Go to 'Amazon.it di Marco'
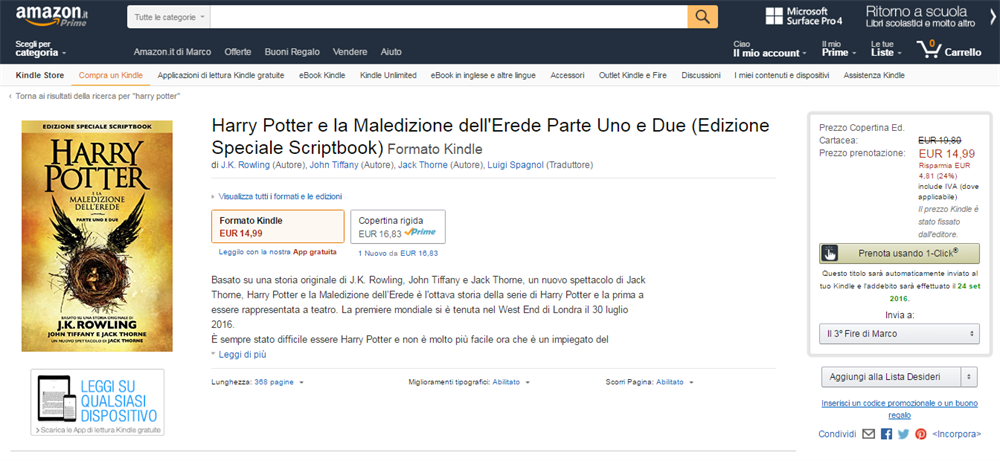 click(x=172, y=52)
